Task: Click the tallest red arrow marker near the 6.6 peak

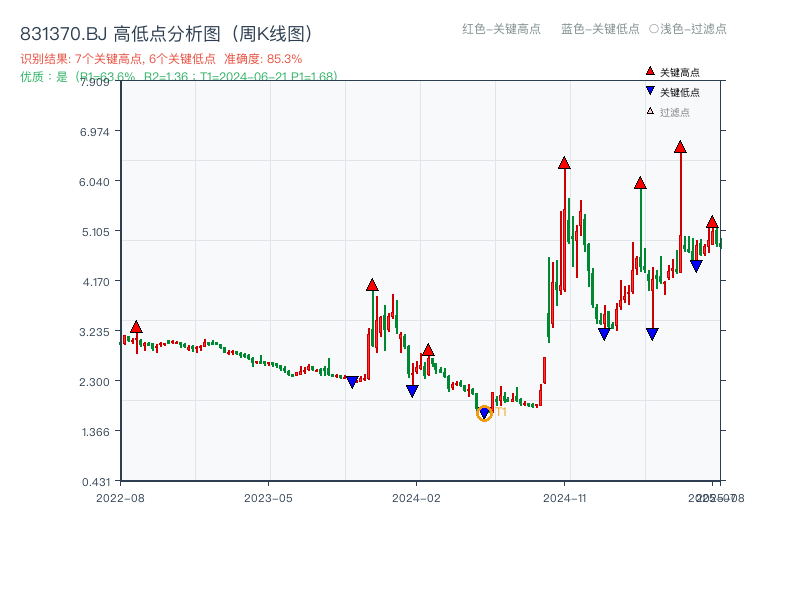Action: pyautogui.click(x=680, y=148)
